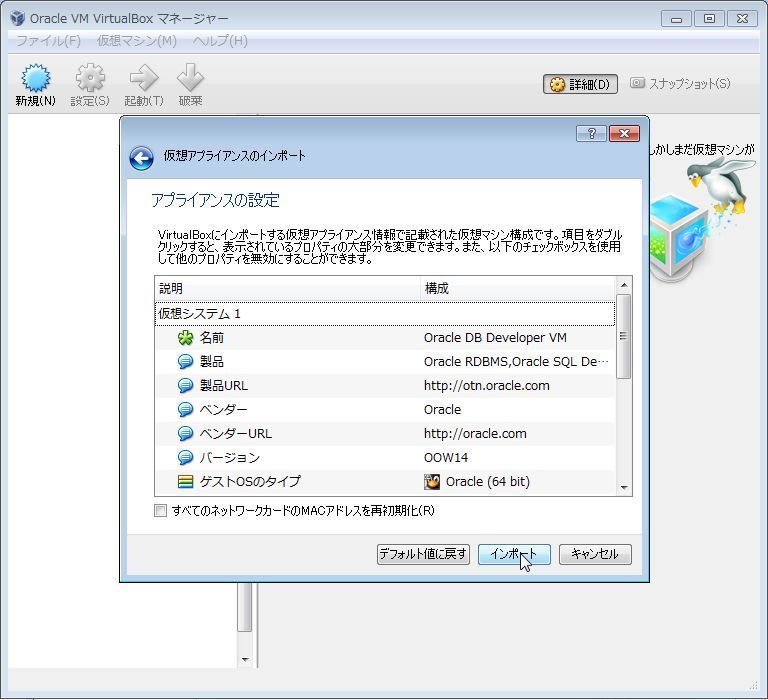The image size is (768, 700).
Task: Select the Oracle vendor value cell
Action: click(x=442, y=410)
